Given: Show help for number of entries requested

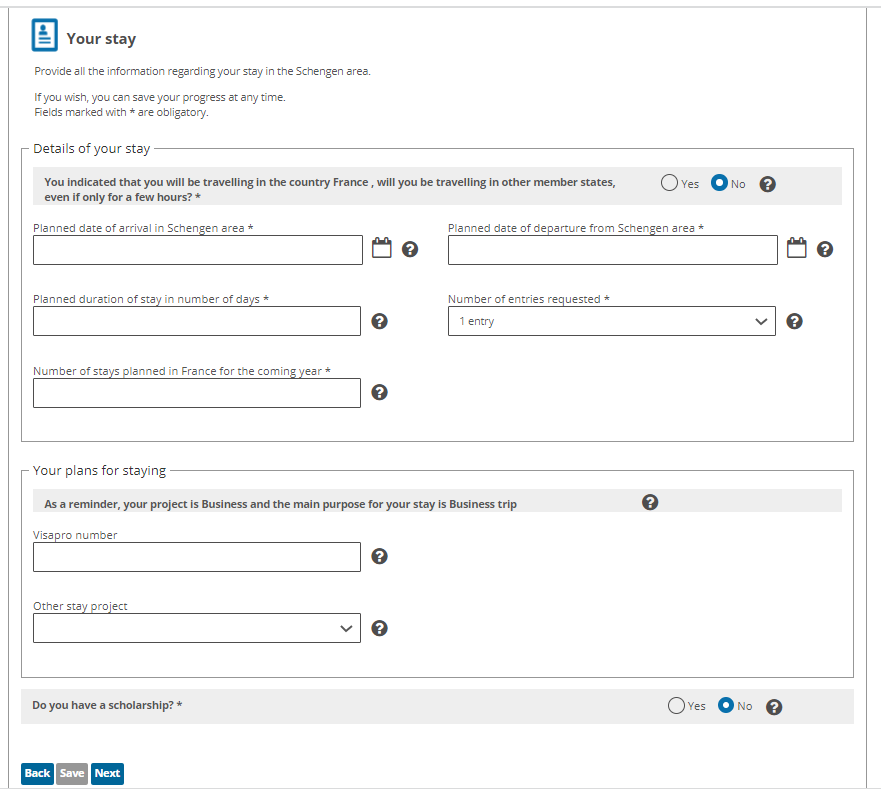Looking at the screenshot, I should coord(794,321).
